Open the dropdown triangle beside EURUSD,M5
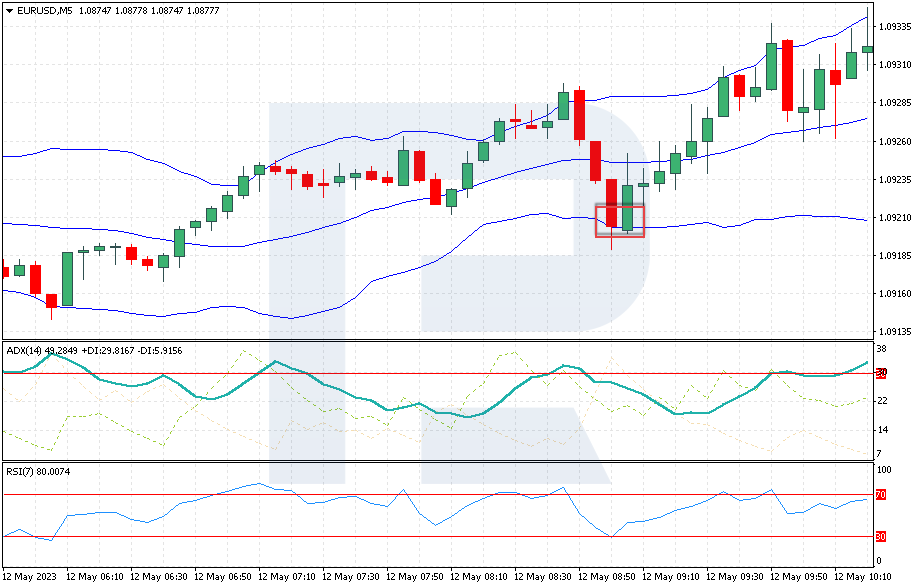The image size is (919, 588). (9, 11)
